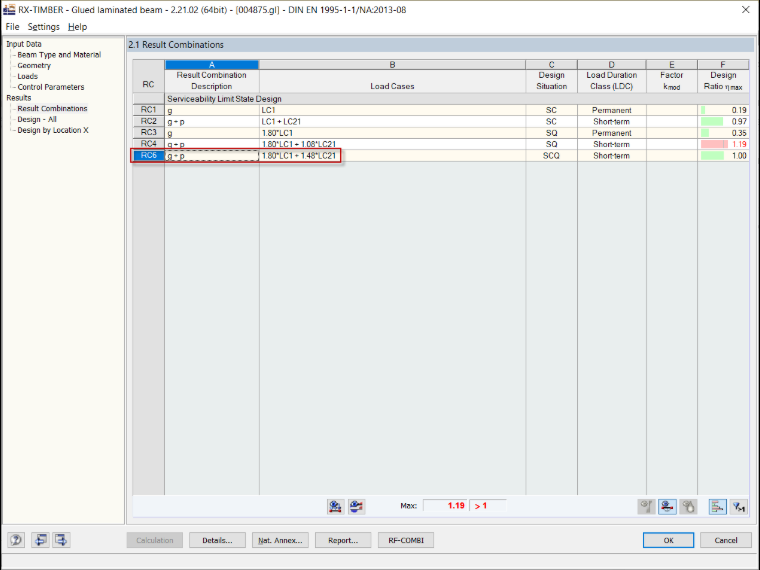Open Design by Location X
The width and height of the screenshot is (760, 570).
point(53,130)
